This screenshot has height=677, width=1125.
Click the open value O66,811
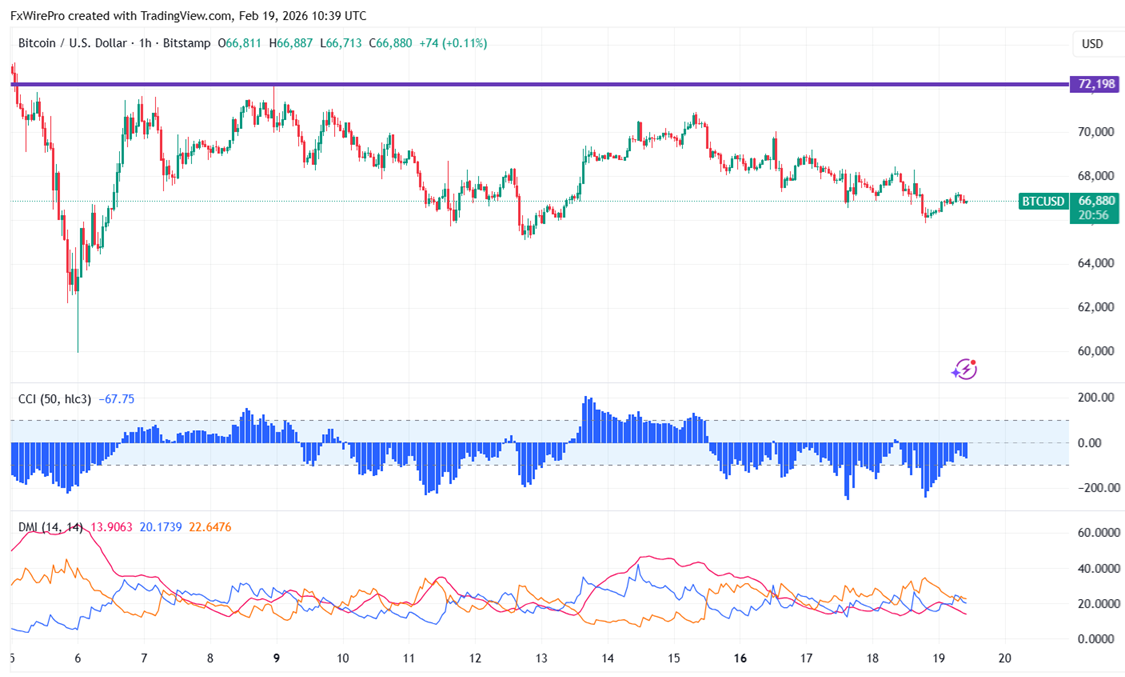point(240,43)
